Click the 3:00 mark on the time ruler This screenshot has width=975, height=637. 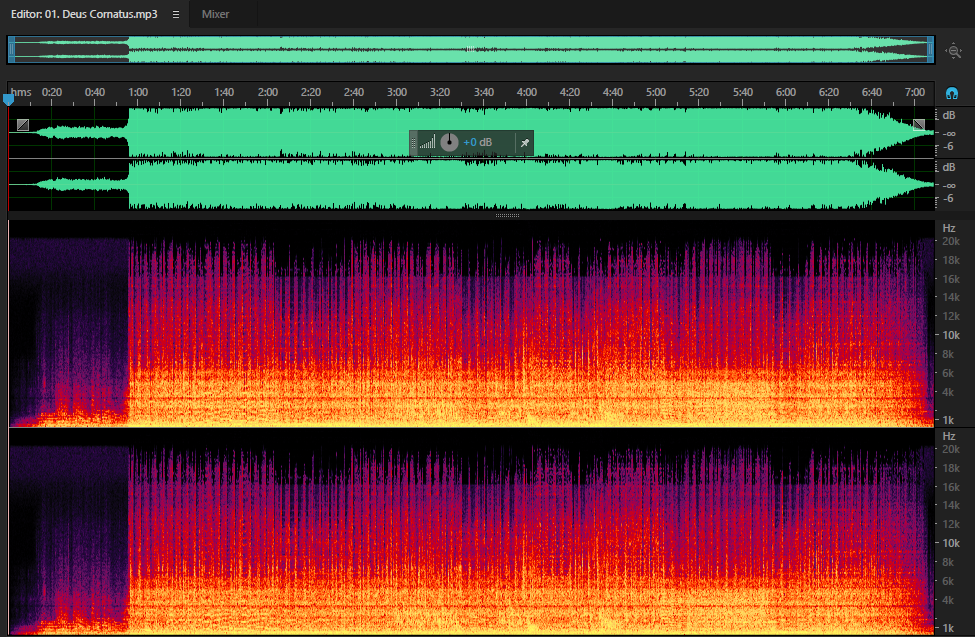[397, 92]
